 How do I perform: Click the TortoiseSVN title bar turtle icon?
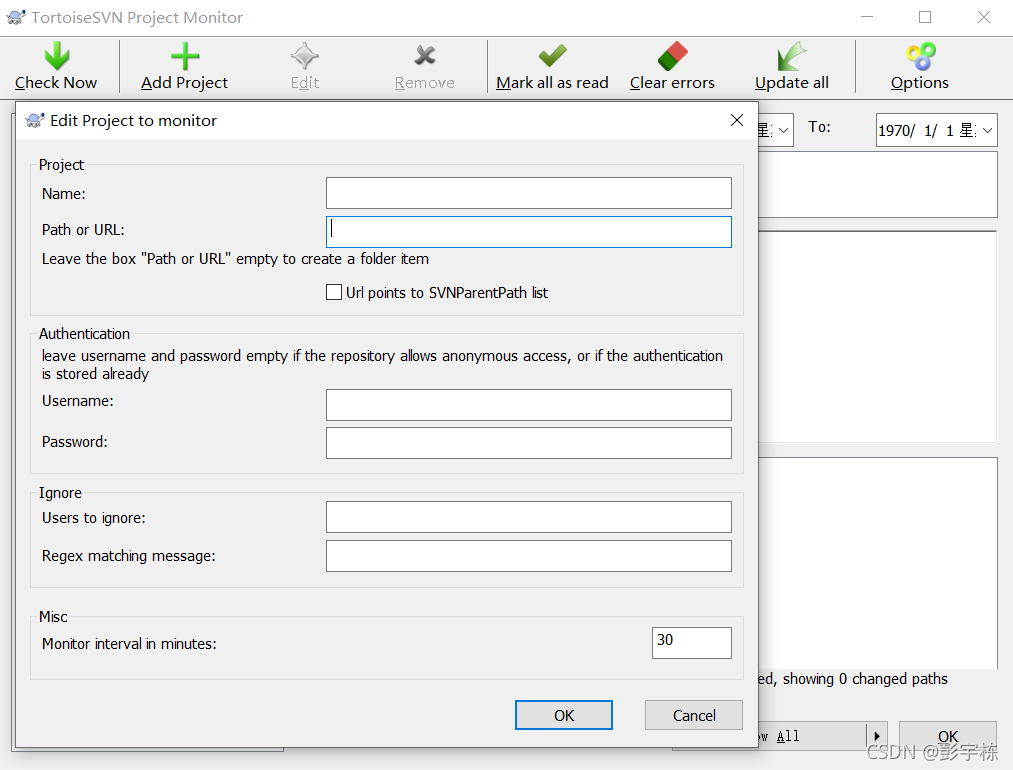point(16,17)
